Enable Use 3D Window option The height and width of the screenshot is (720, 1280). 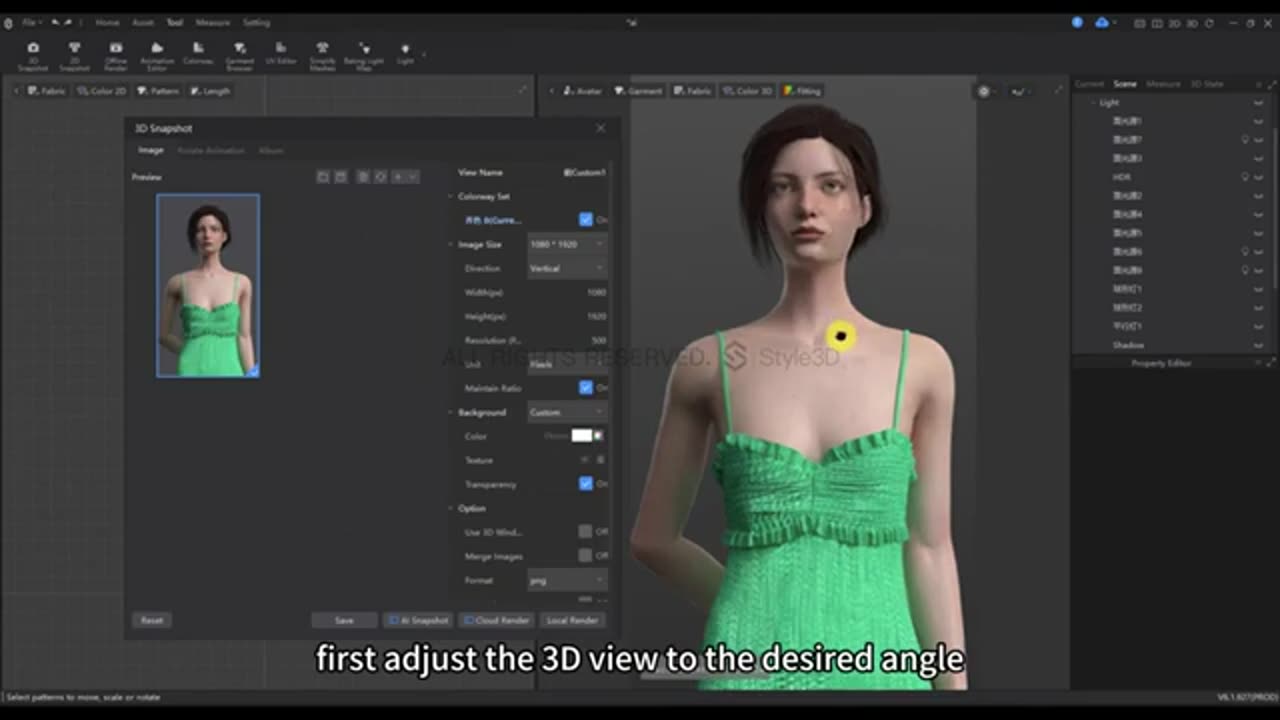(x=586, y=531)
